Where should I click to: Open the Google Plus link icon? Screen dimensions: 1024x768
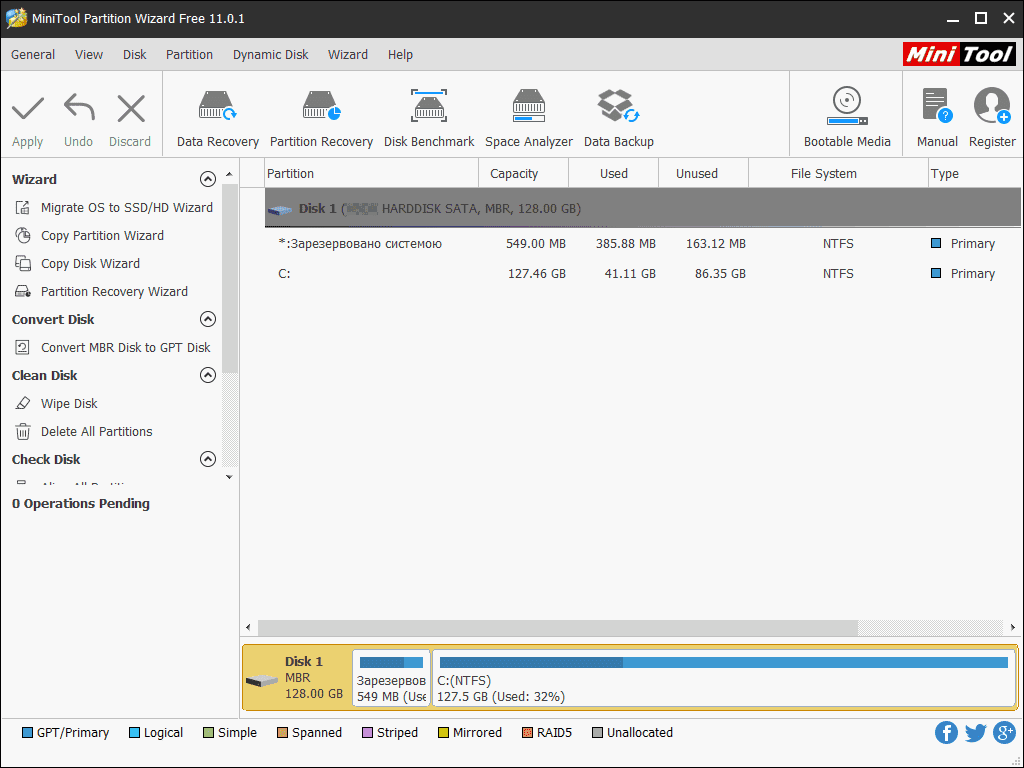[x=1004, y=733]
